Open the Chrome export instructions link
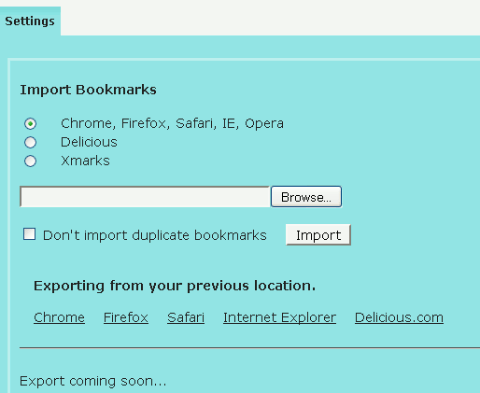The height and width of the screenshot is (393, 480). pyautogui.click(x=59, y=317)
